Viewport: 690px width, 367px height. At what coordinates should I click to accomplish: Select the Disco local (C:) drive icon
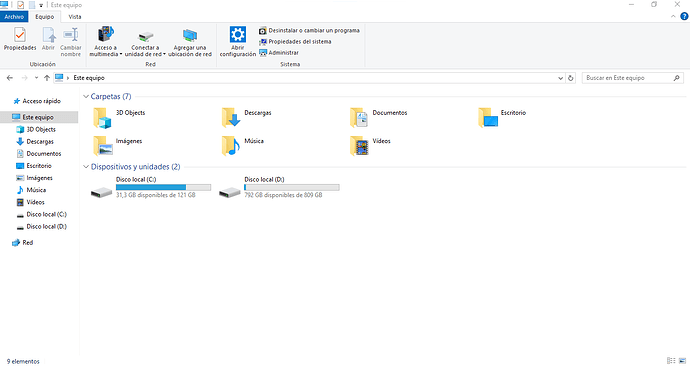tap(102, 192)
